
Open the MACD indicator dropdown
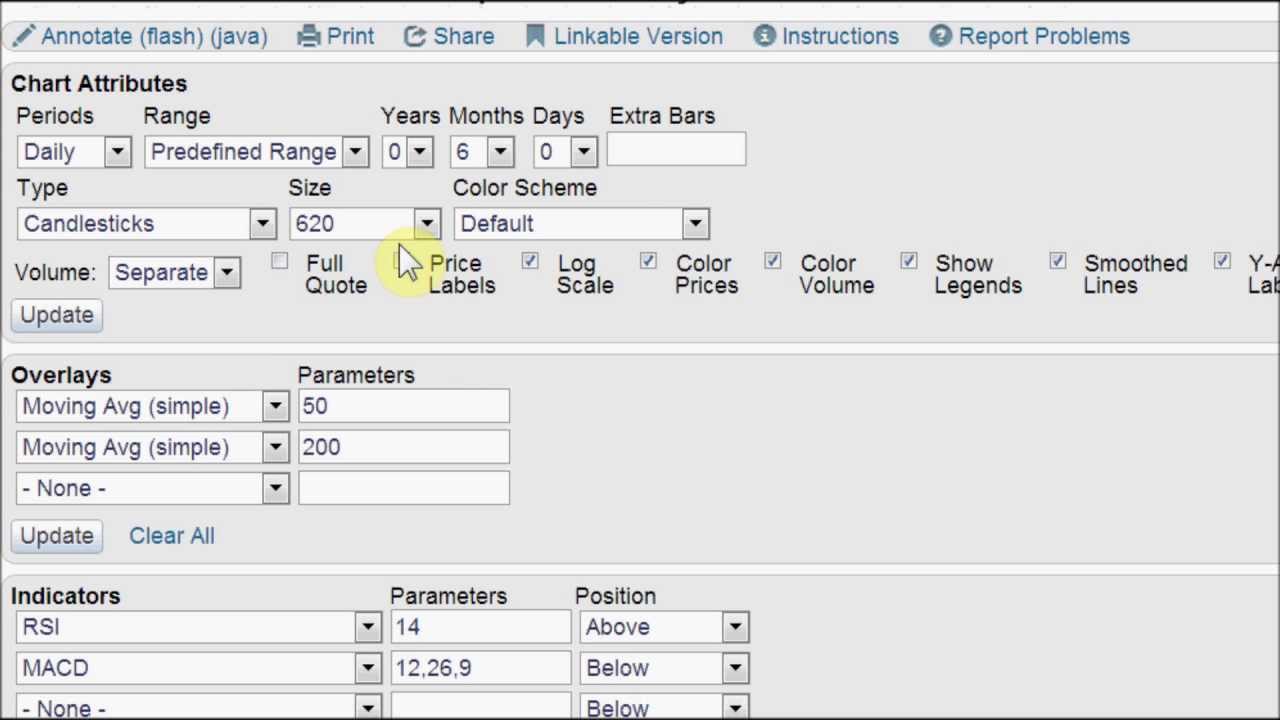tap(199, 668)
